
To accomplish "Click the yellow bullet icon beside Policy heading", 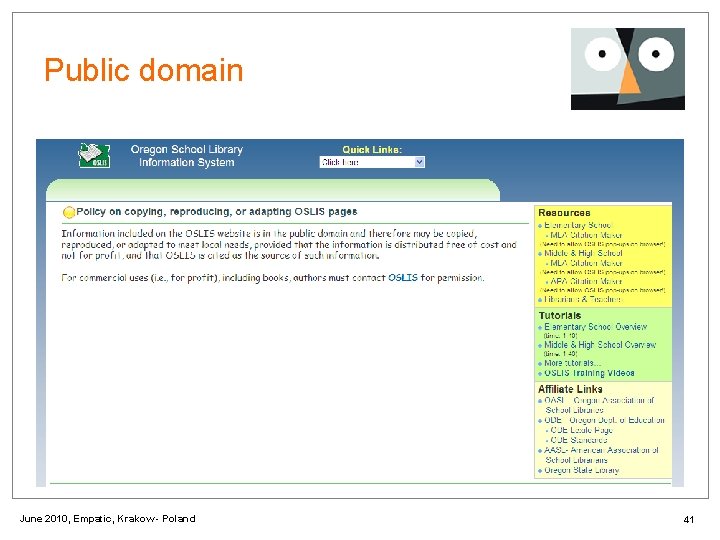I will coord(68,212).
